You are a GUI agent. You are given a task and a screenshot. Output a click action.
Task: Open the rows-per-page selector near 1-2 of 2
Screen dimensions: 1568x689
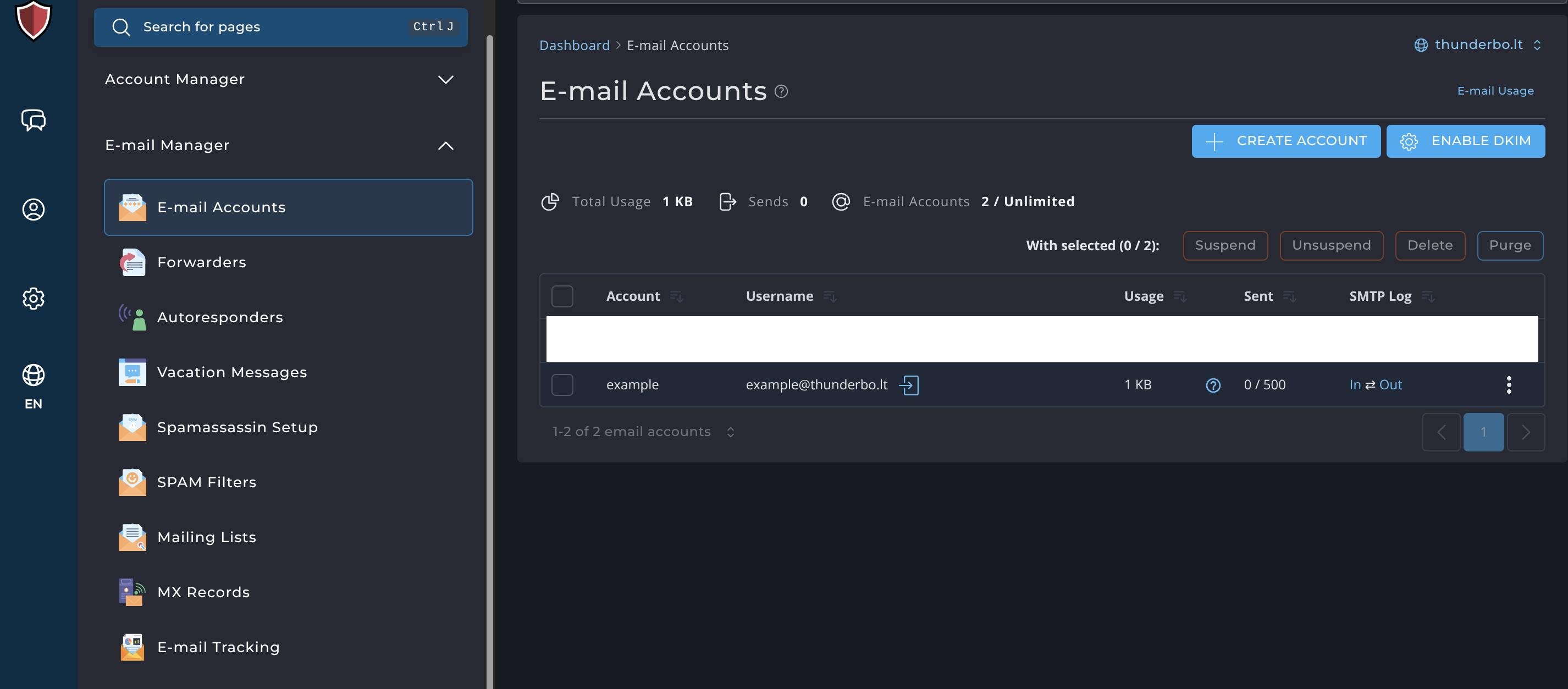point(730,432)
